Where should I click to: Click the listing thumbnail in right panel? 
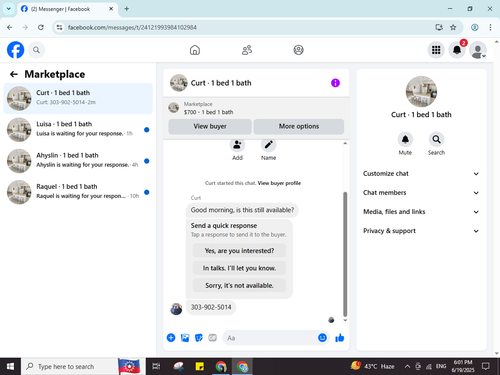click(421, 92)
